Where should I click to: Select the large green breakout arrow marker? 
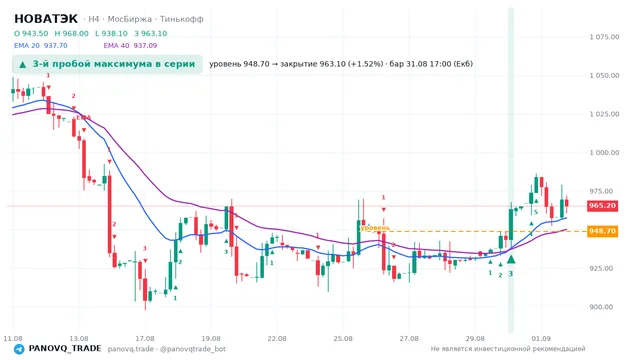click(511, 259)
